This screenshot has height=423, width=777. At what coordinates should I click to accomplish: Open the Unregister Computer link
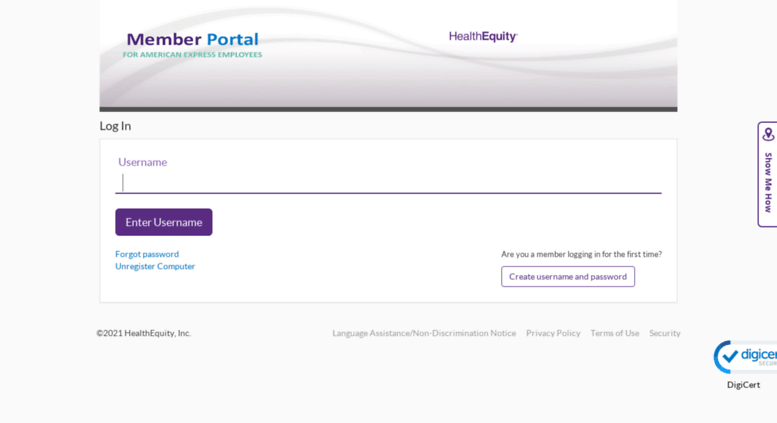point(155,266)
